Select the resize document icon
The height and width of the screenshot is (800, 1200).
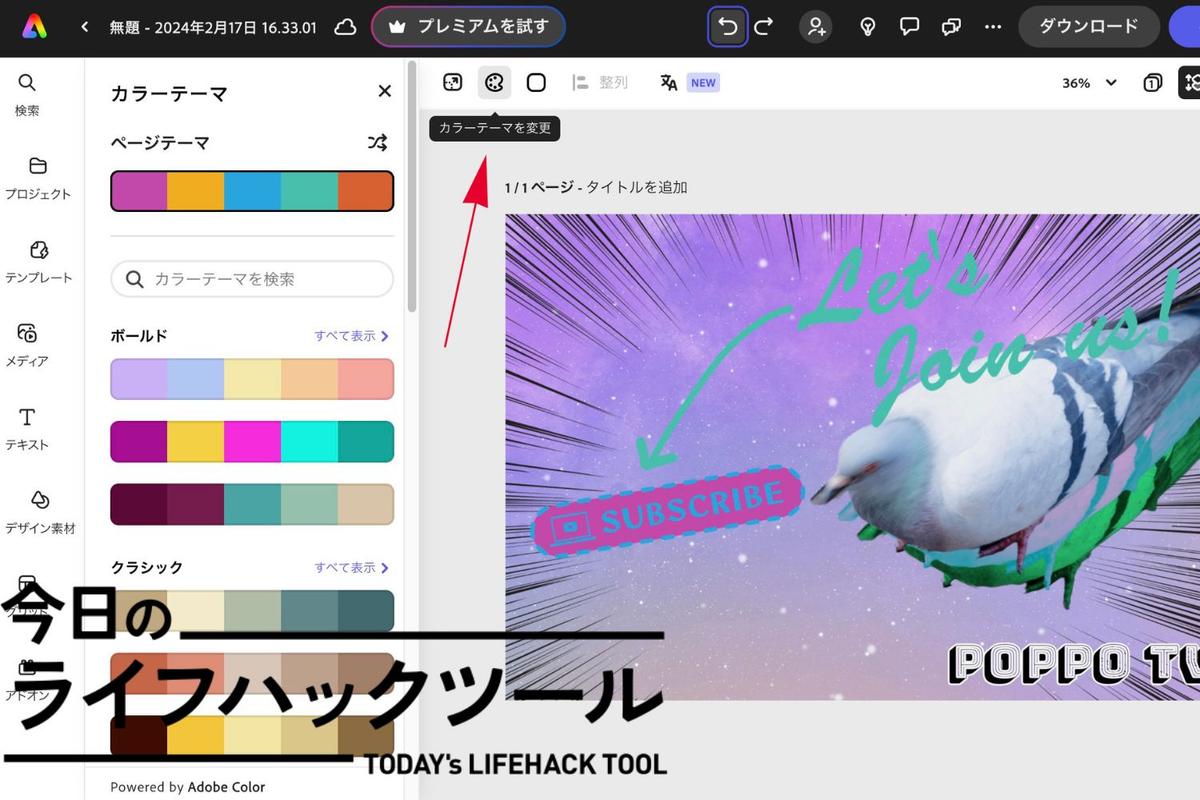tap(452, 82)
